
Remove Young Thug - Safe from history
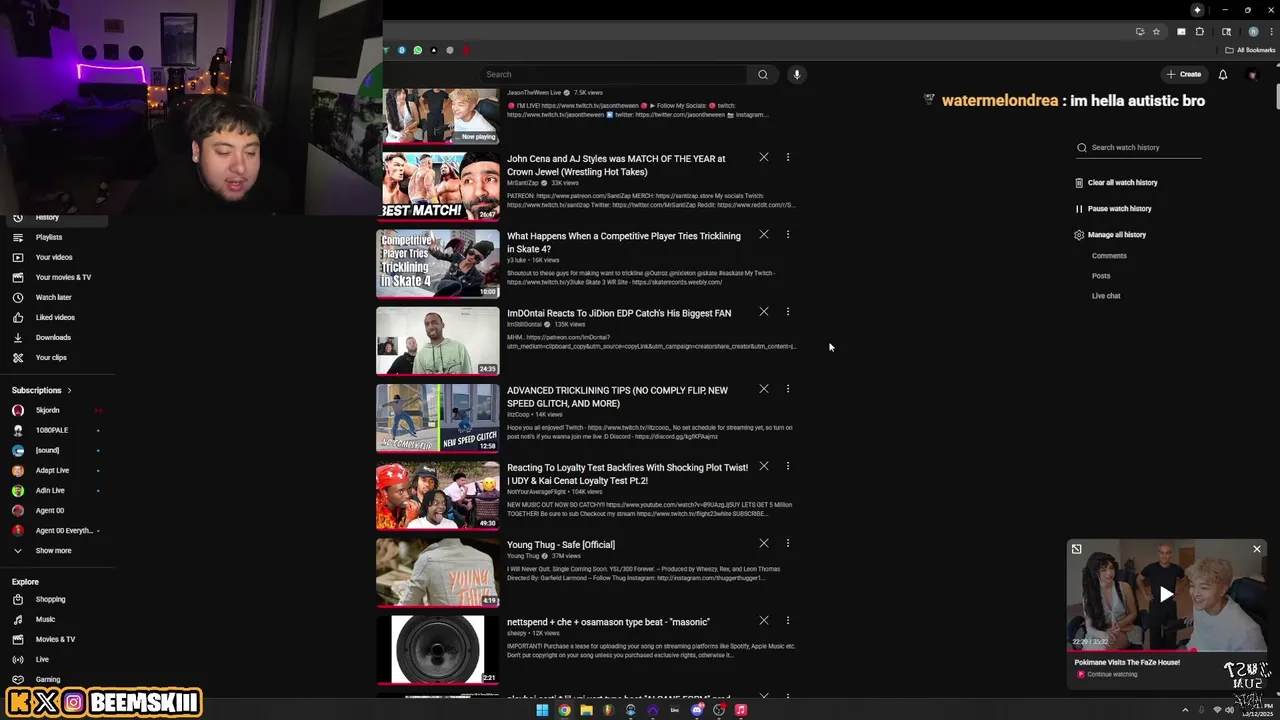[764, 543]
